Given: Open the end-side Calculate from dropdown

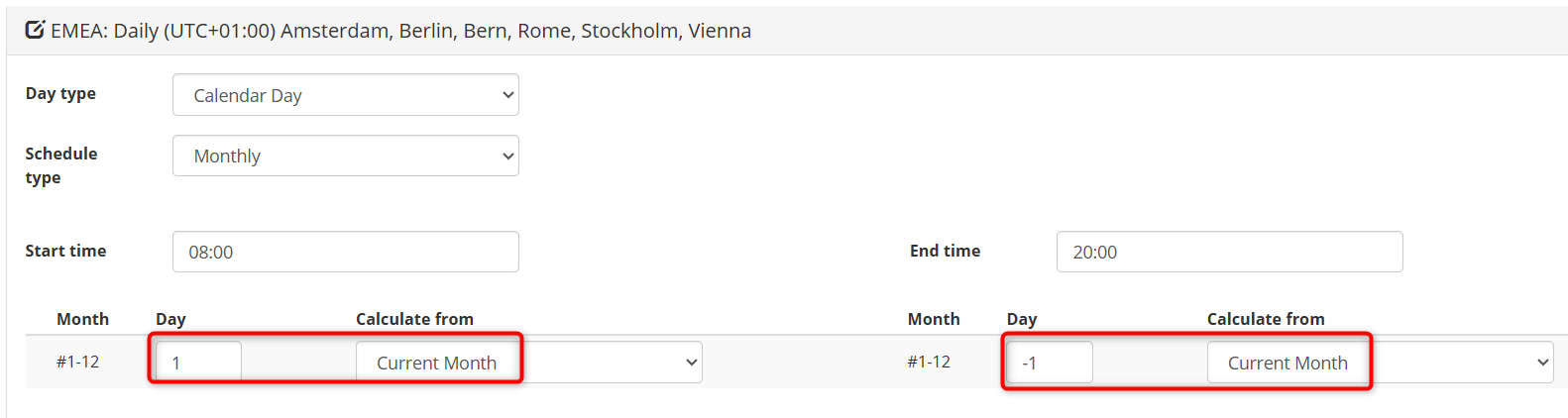Looking at the screenshot, I should (x=1380, y=363).
